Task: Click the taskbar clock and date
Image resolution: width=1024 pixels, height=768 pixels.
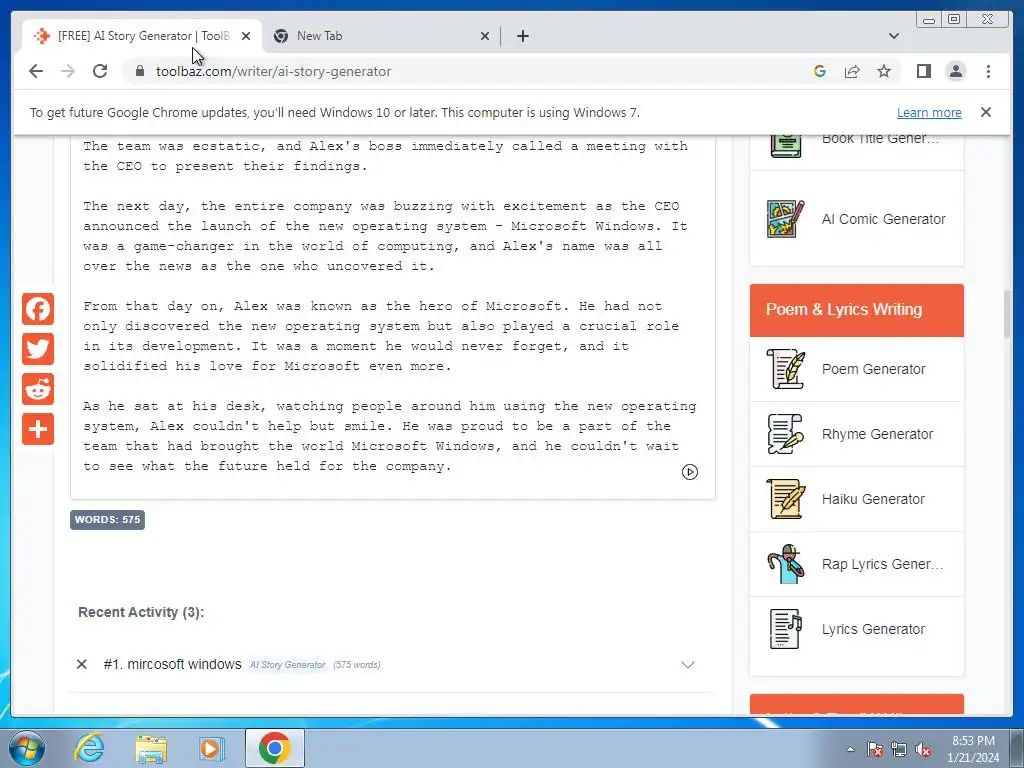Action: (972, 749)
